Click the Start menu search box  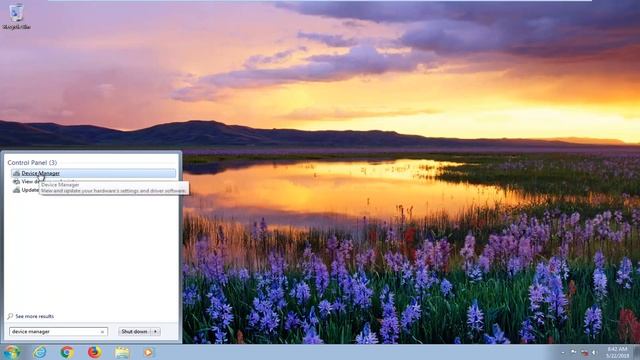point(58,331)
